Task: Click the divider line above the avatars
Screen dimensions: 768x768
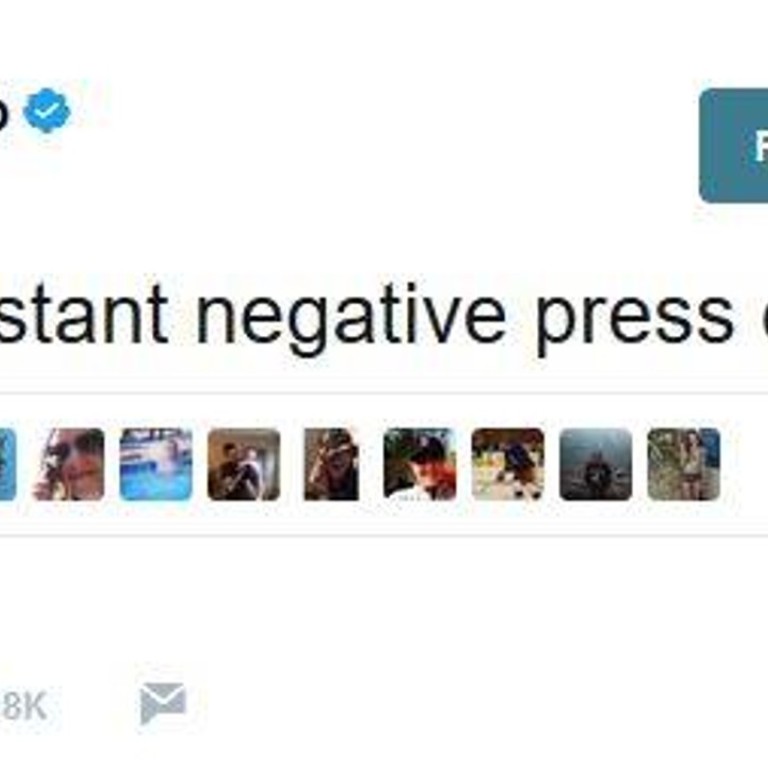Action: click(x=384, y=393)
